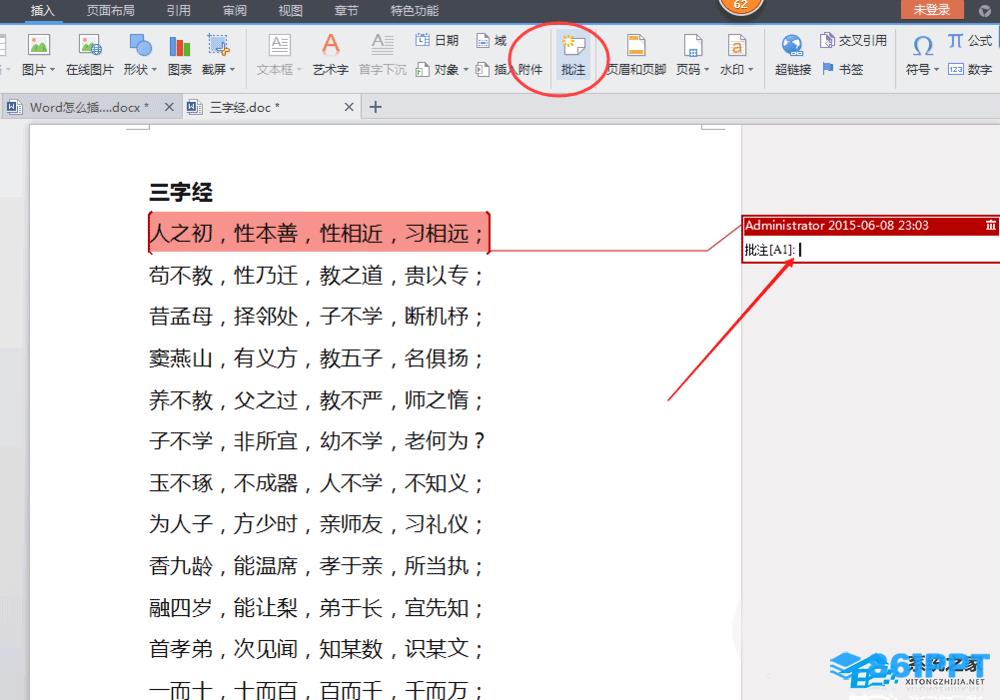Open 在线图片 online pictures
The image size is (1000, 700).
click(x=90, y=55)
